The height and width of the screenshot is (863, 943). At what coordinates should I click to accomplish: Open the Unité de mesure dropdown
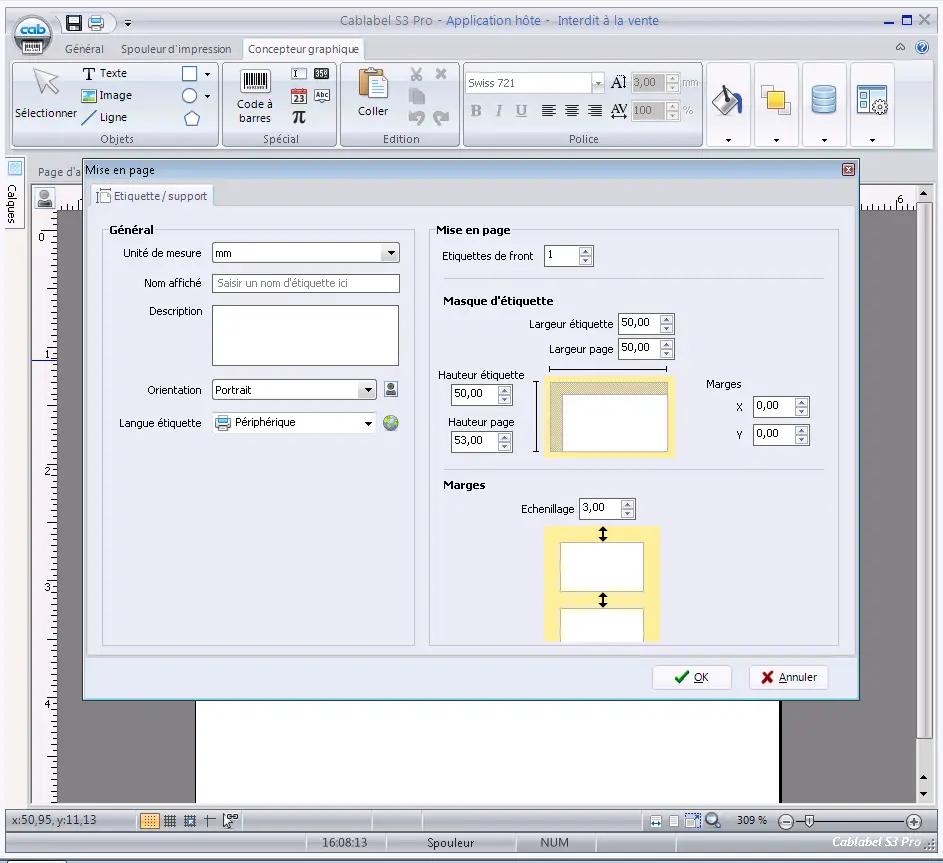[x=306, y=253]
